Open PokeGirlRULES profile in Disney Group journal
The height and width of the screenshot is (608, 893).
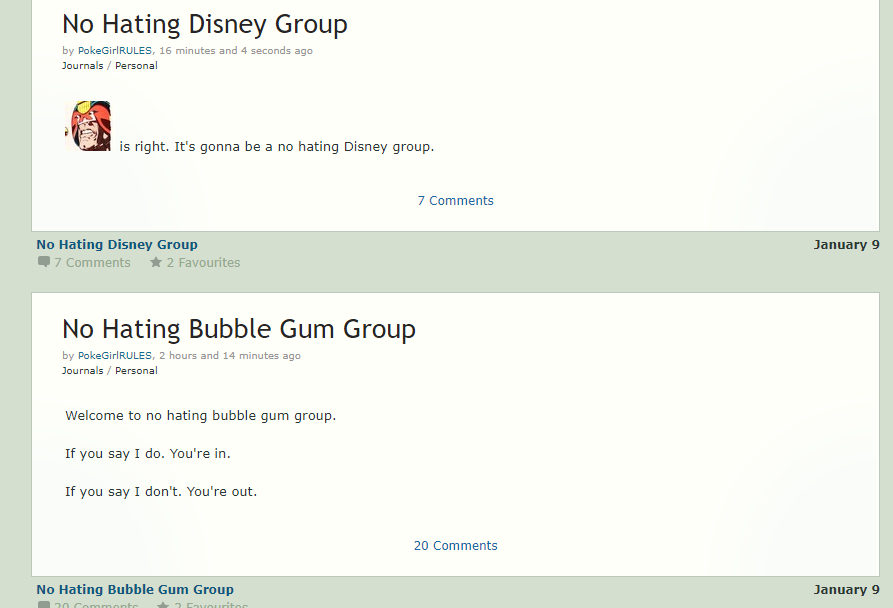114,51
